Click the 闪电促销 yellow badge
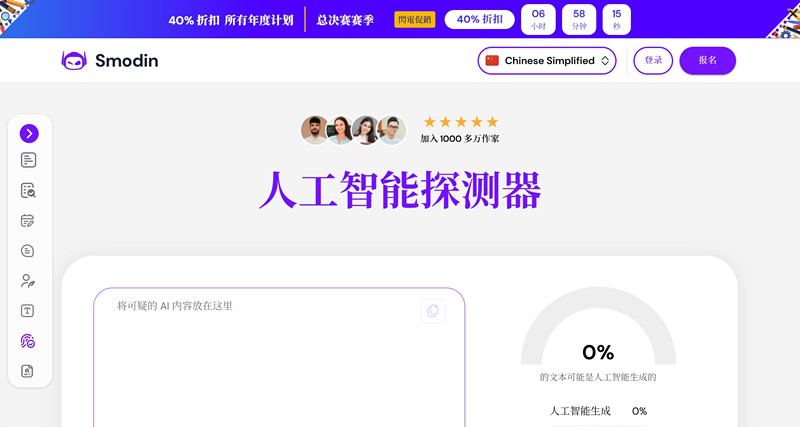Image resolution: width=800 pixels, height=427 pixels. click(x=414, y=19)
